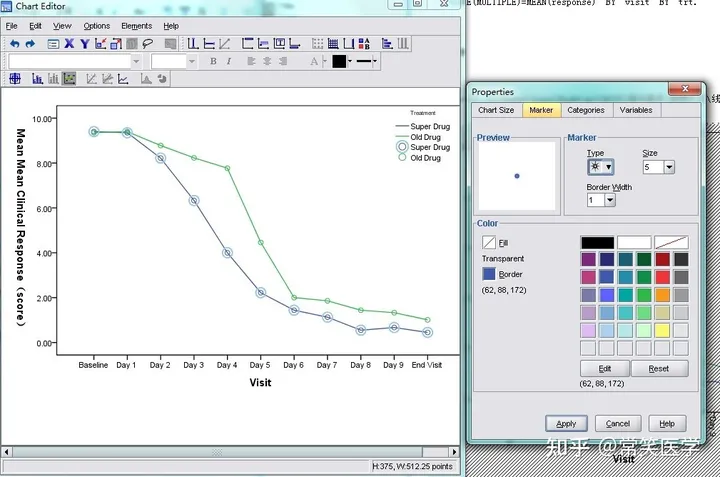Undo the last chart edit
The image size is (720, 477).
(15, 44)
